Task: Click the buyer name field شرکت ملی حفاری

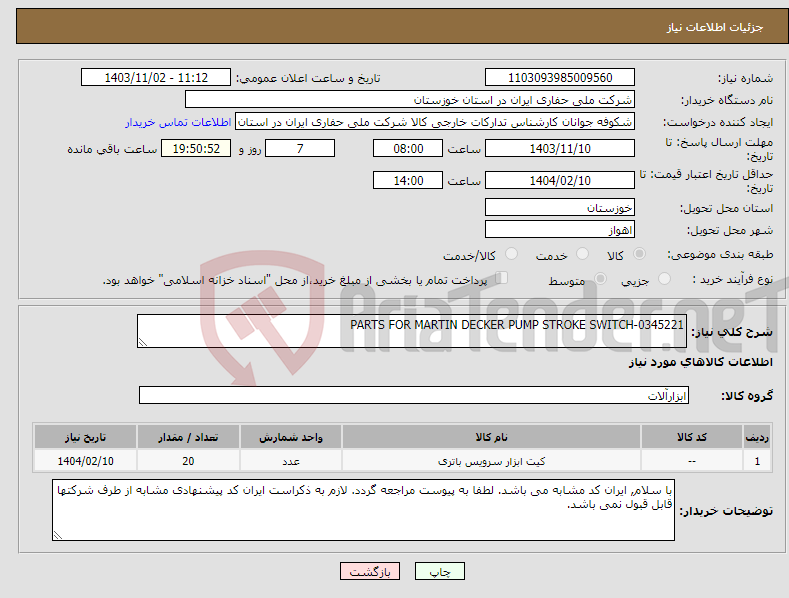Action: [410, 100]
